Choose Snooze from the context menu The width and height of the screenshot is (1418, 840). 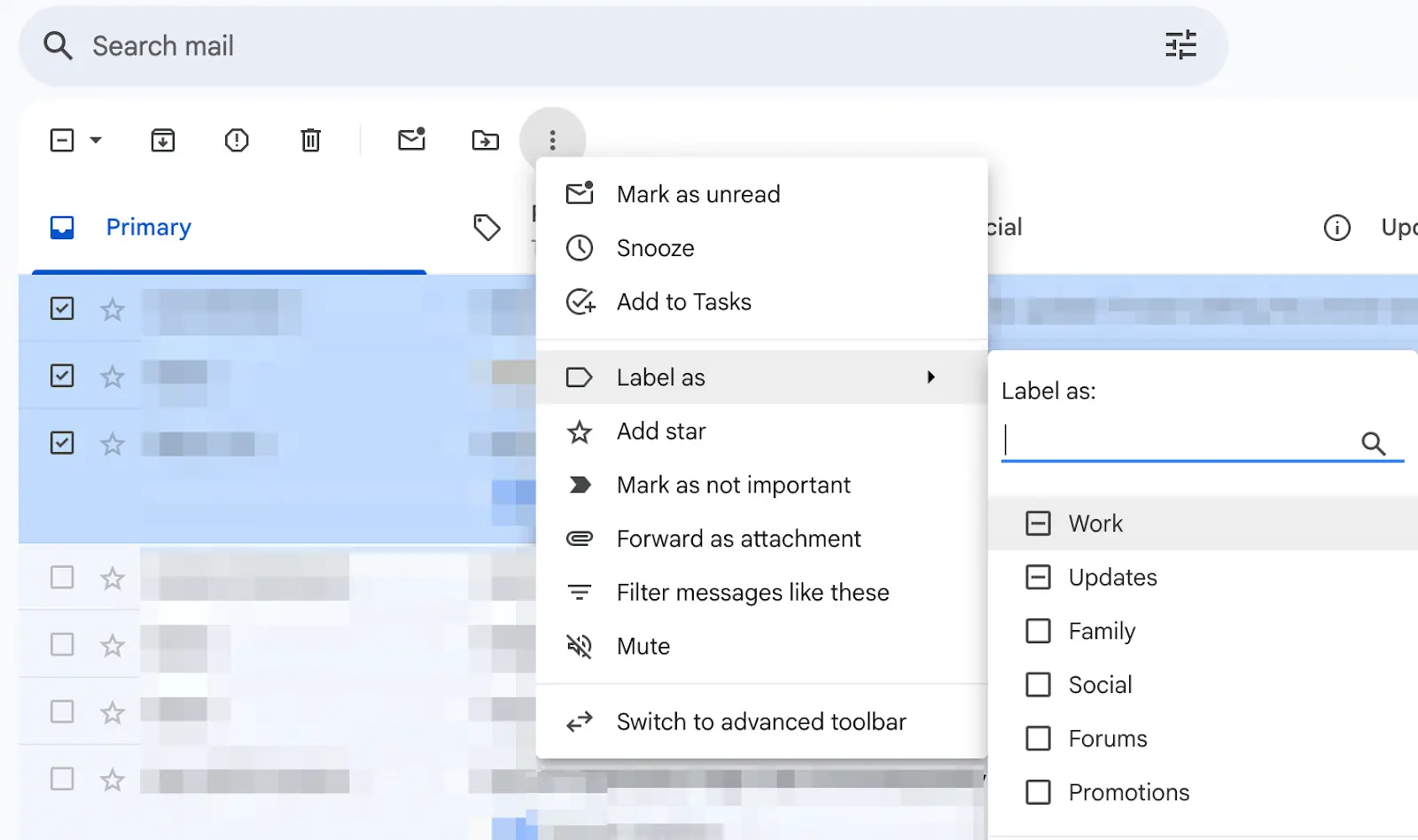pos(655,248)
